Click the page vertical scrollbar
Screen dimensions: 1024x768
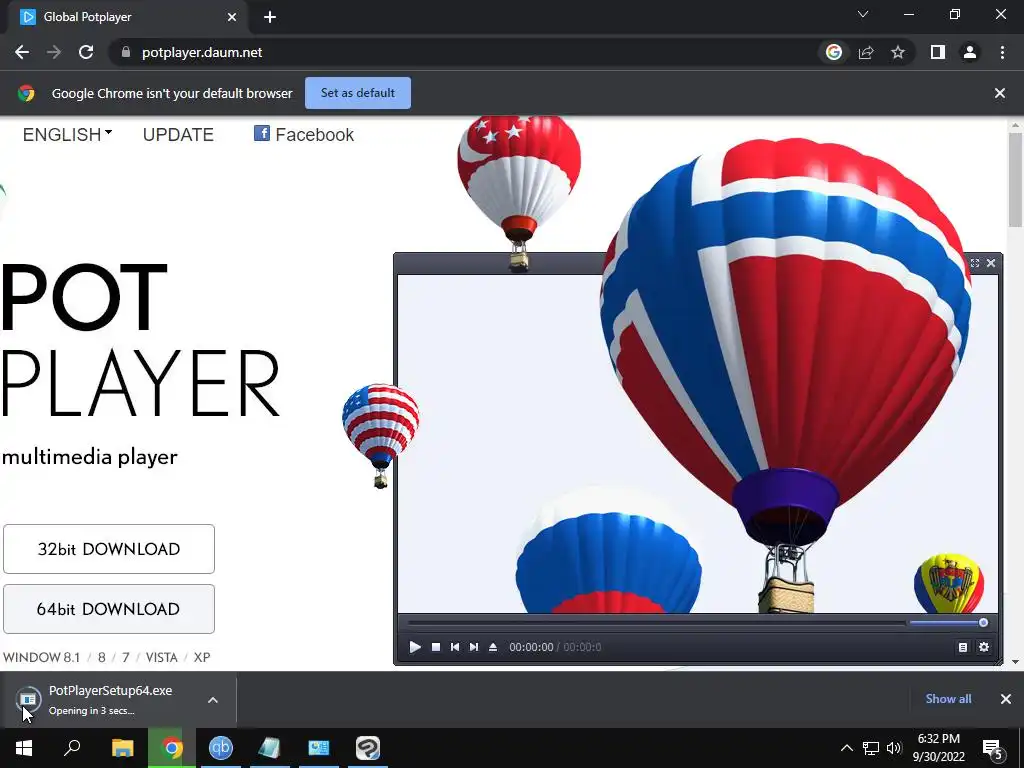(x=1016, y=180)
